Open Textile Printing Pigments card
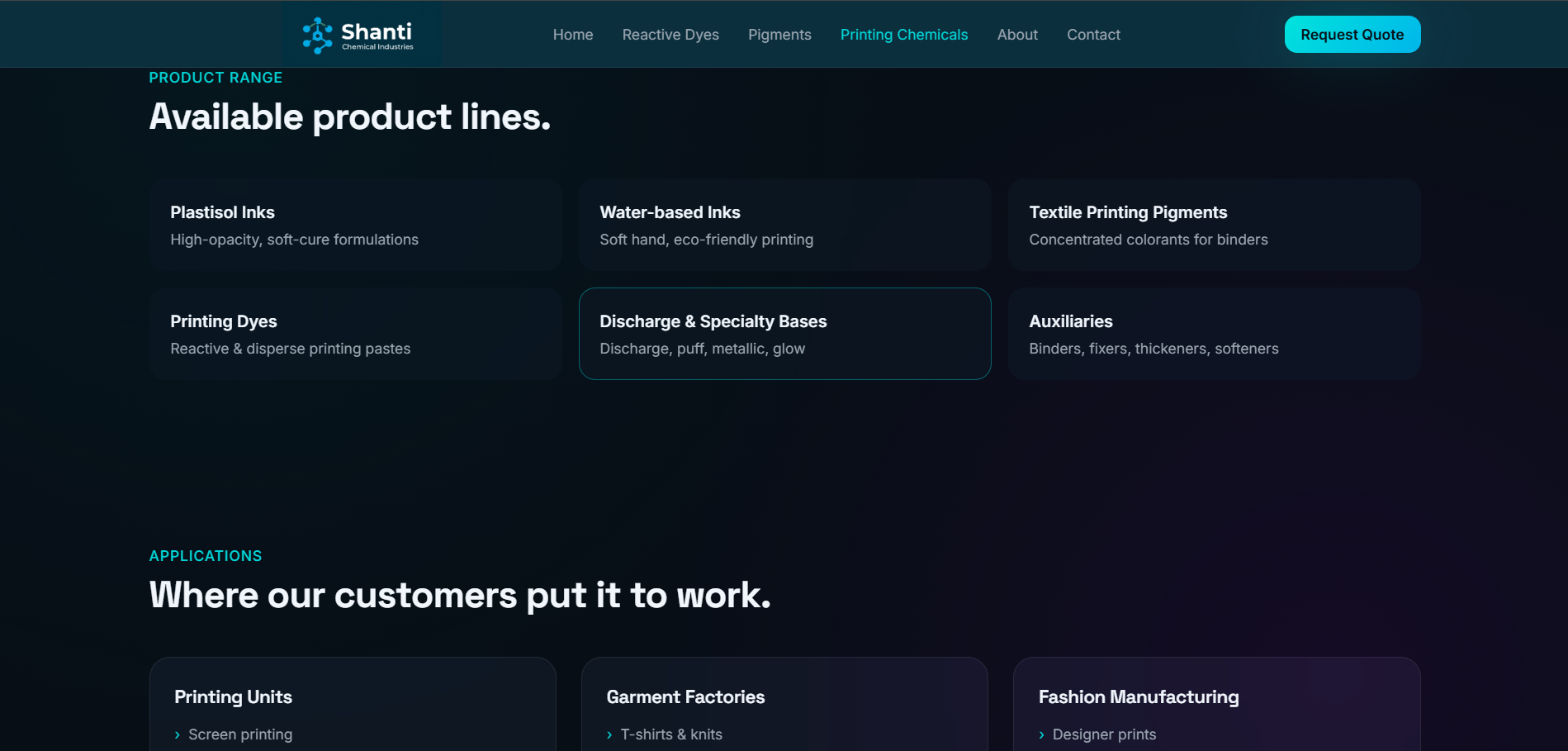 point(1215,225)
